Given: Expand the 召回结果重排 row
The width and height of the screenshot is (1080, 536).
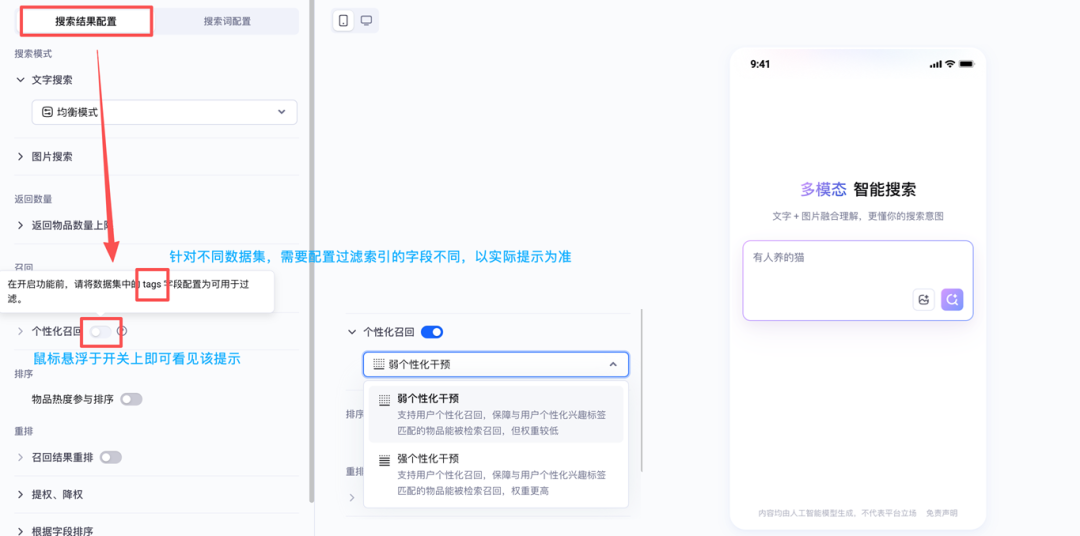Looking at the screenshot, I should point(20,457).
